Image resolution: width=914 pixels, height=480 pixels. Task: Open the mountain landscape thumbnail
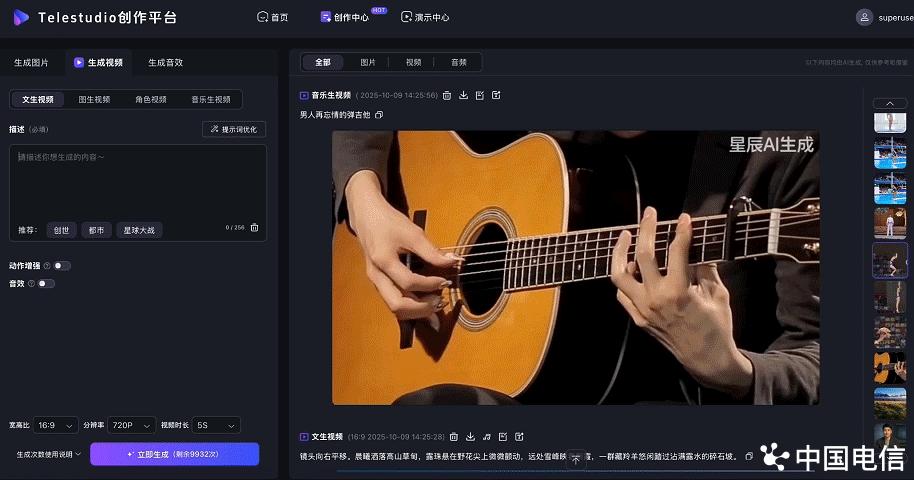pyautogui.click(x=890, y=402)
